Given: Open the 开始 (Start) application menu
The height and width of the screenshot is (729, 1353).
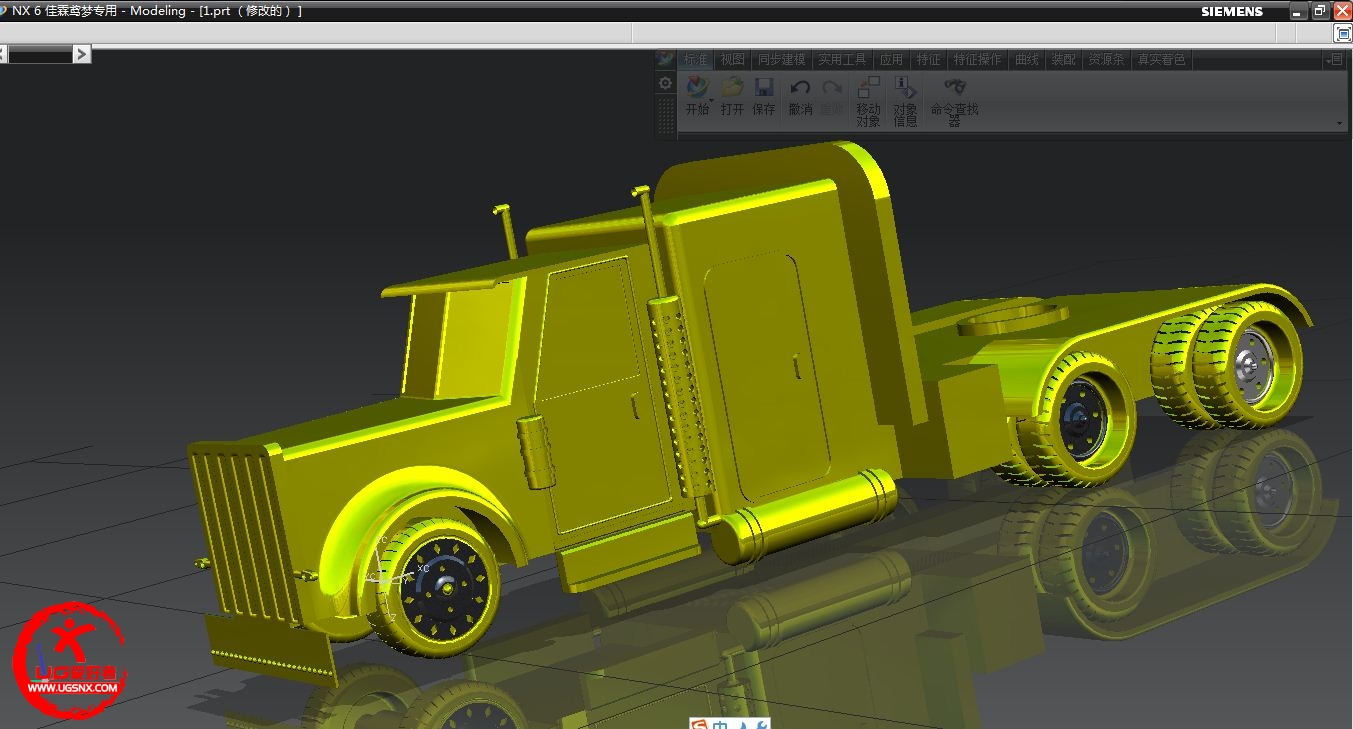Looking at the screenshot, I should point(697,96).
